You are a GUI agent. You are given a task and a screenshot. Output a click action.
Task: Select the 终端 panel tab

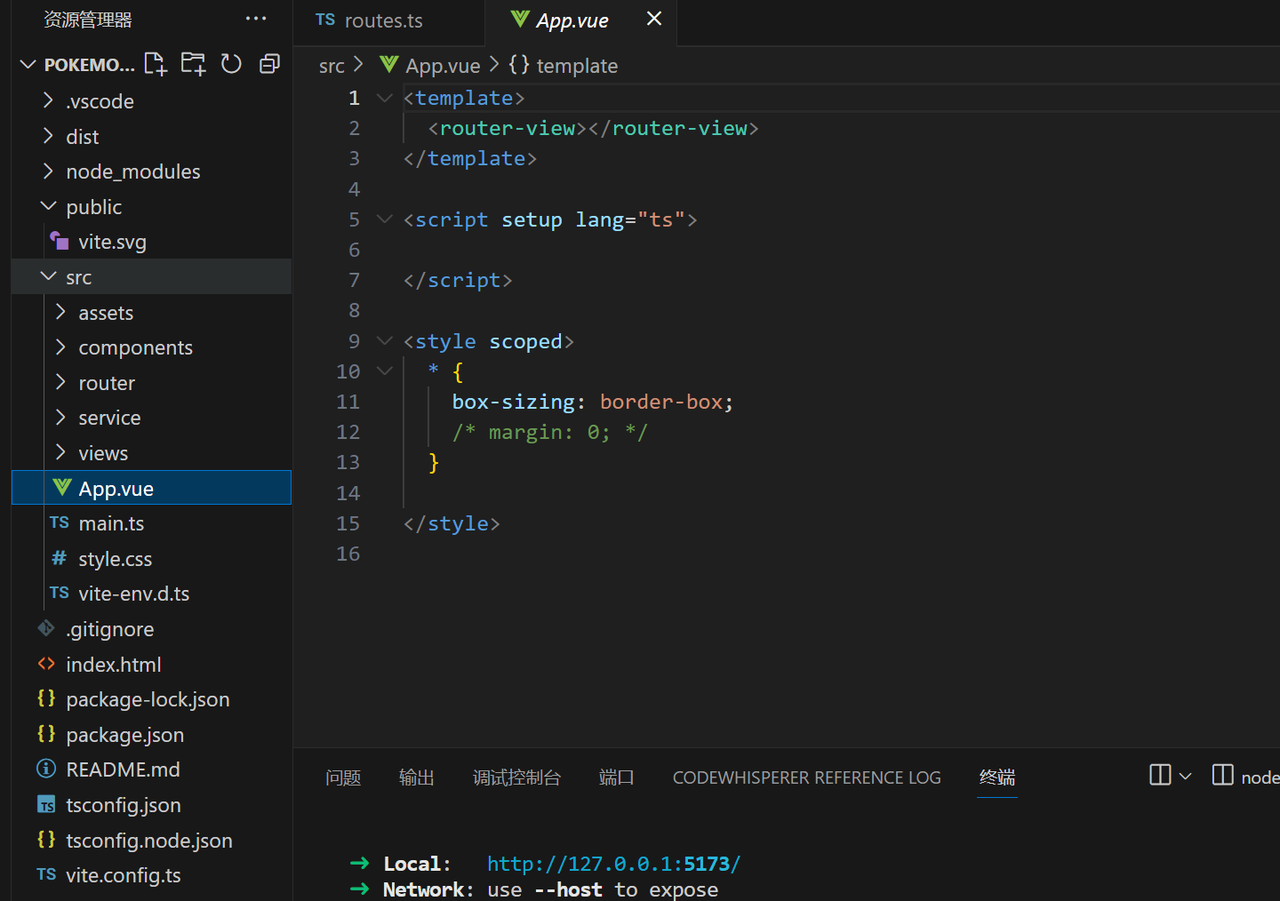(x=997, y=777)
